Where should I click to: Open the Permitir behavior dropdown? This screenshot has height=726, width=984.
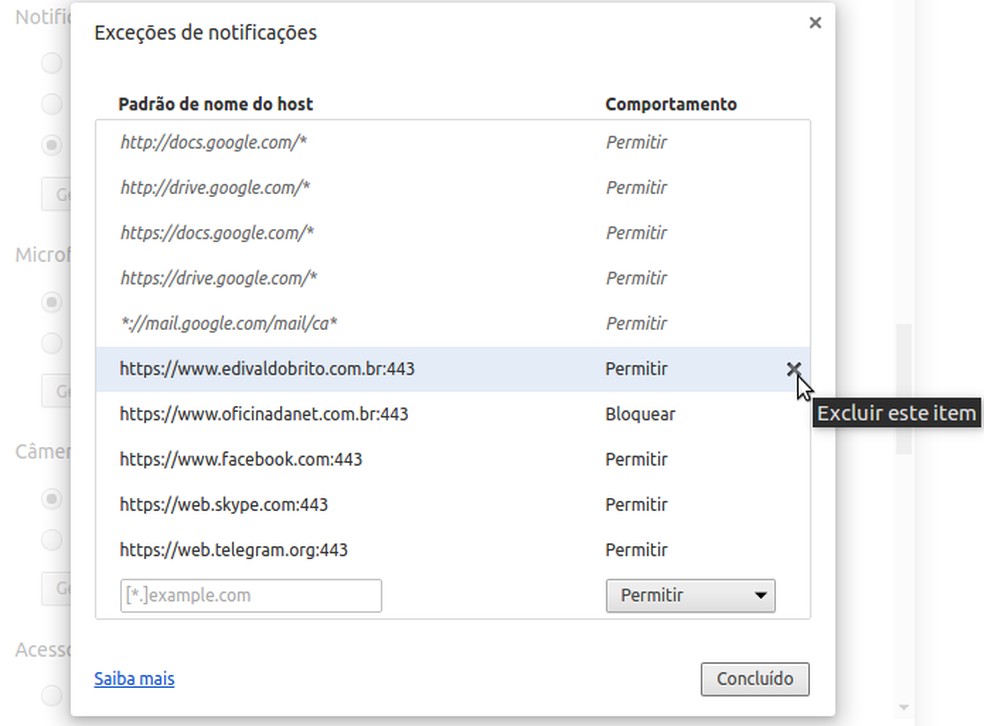click(690, 595)
